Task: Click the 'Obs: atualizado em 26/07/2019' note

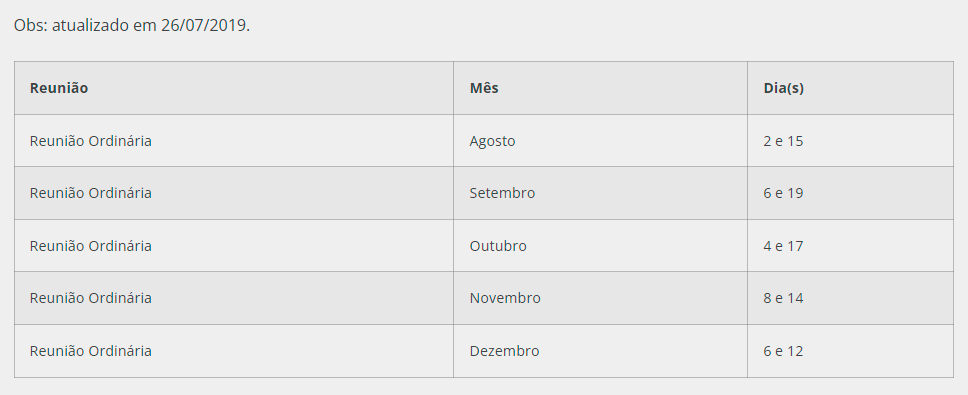Action: [132, 25]
